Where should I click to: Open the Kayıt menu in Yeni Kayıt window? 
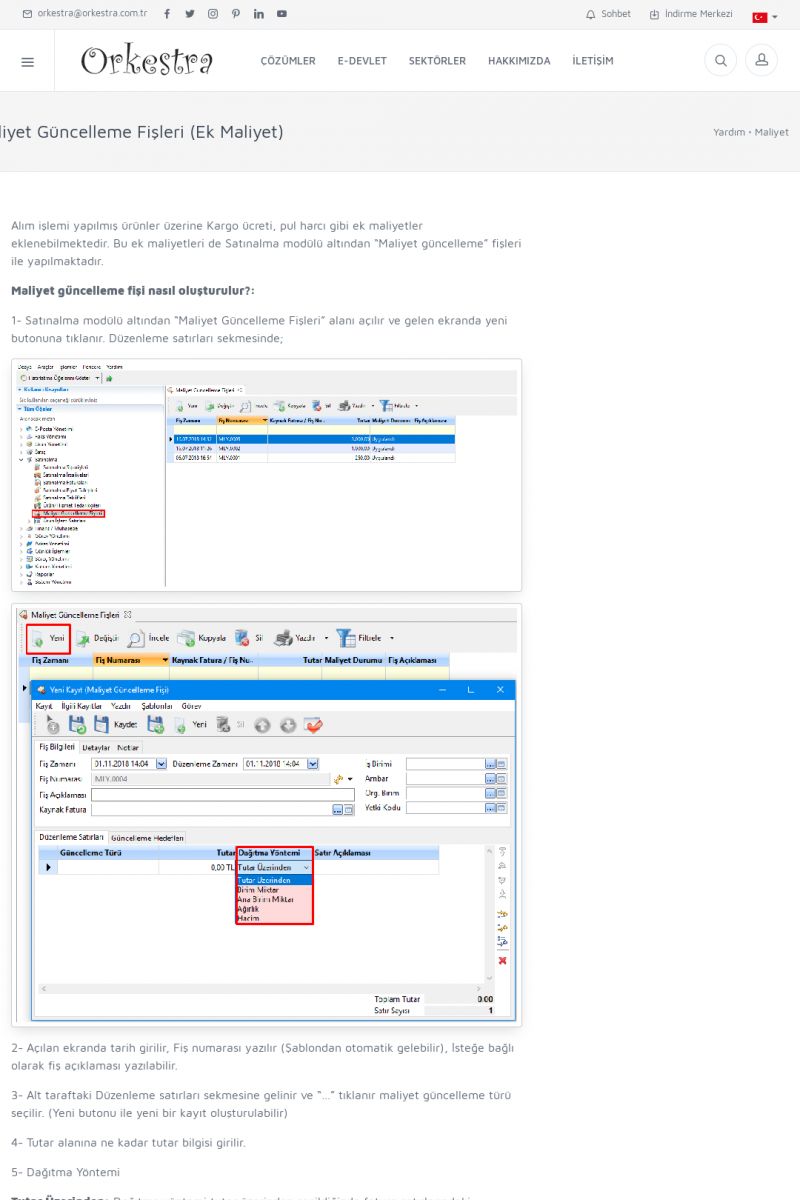point(44,706)
